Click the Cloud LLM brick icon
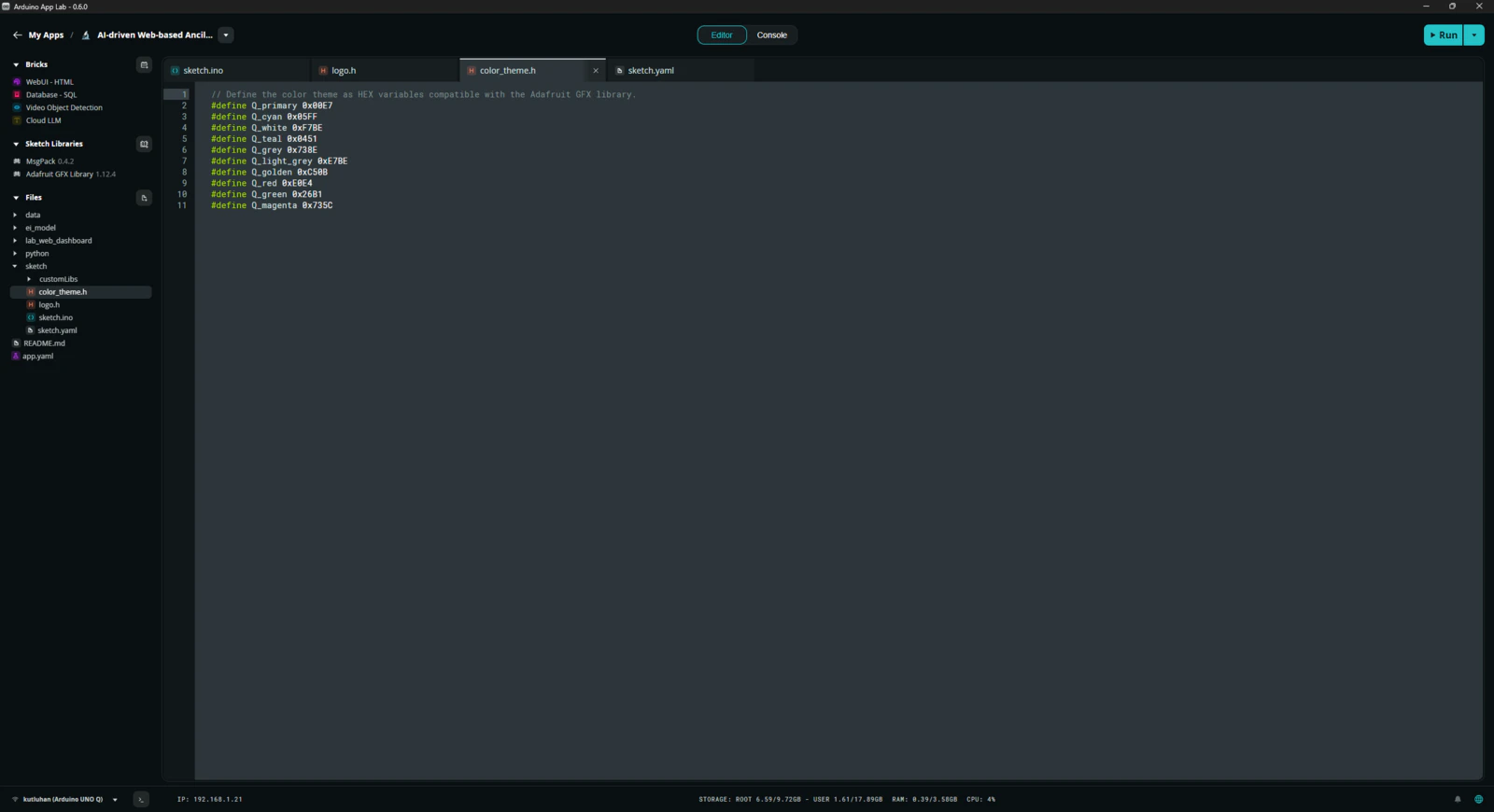This screenshot has height=812, width=1494. tap(17, 120)
